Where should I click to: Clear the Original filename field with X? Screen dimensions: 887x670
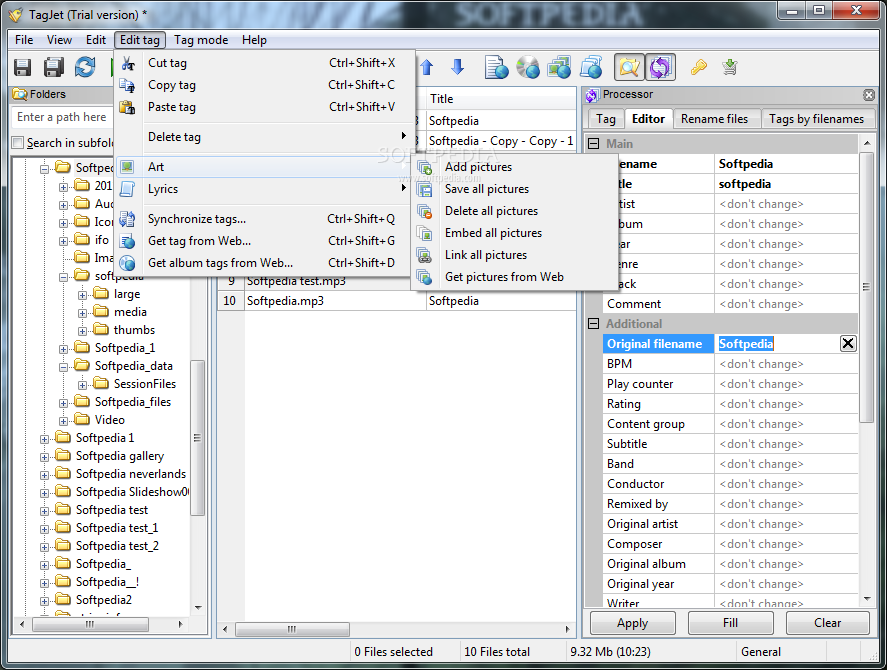tap(848, 343)
